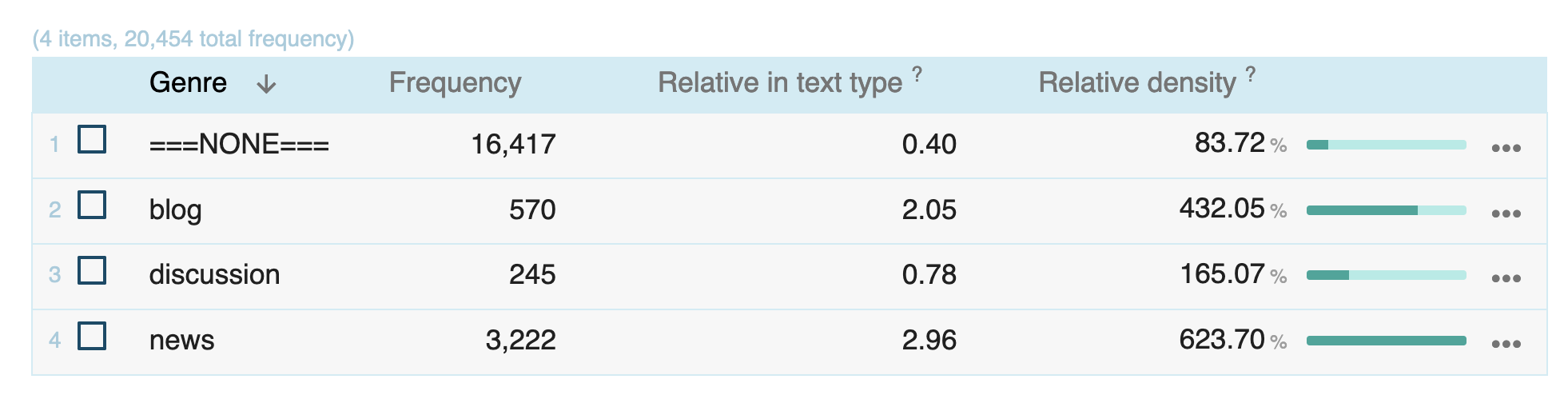Show help for Relative density
The width and height of the screenshot is (1568, 395).
pos(1251,74)
